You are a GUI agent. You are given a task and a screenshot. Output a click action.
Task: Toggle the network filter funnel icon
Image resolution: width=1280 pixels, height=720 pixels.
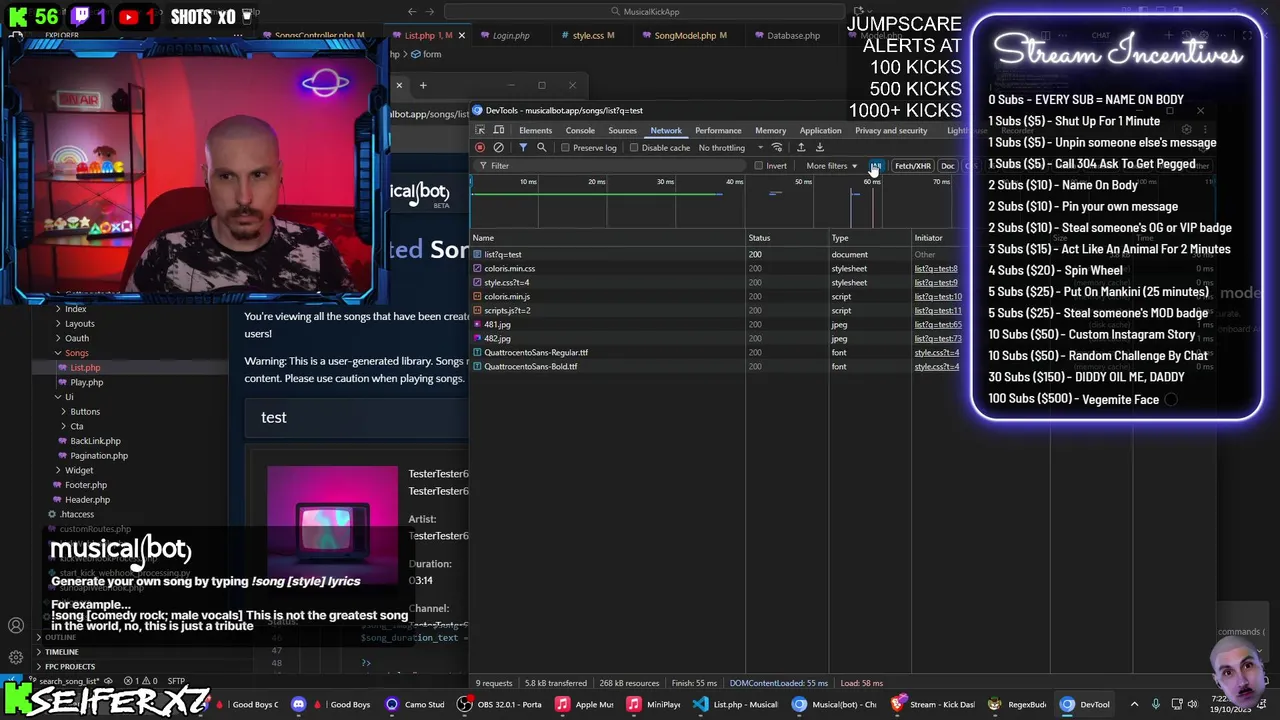click(523, 147)
